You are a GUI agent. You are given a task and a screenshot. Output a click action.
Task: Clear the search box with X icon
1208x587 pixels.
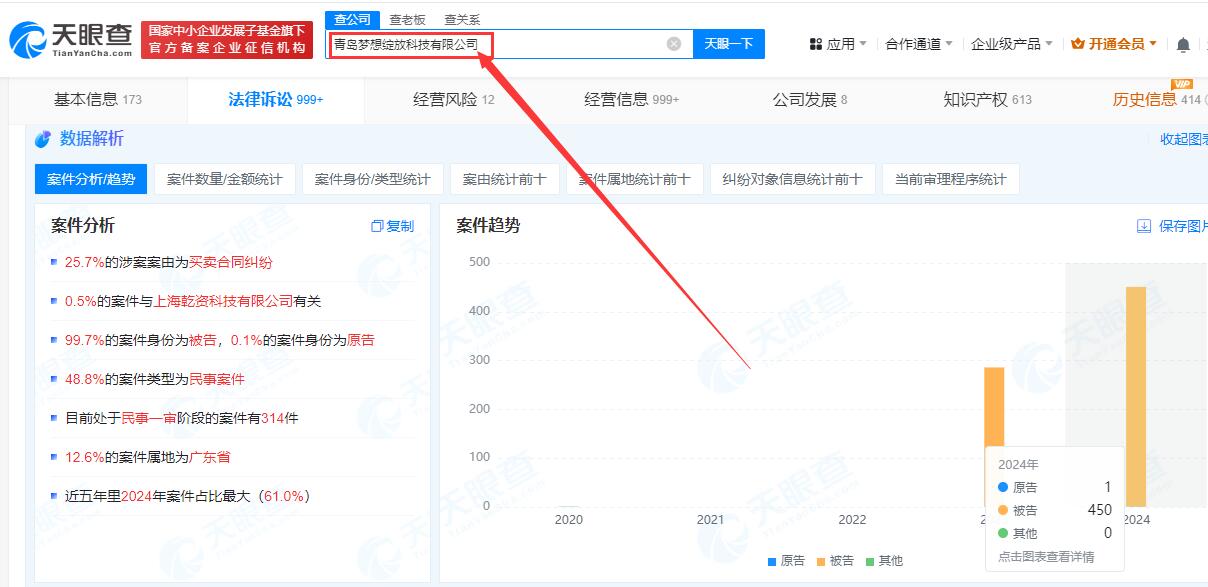(674, 44)
